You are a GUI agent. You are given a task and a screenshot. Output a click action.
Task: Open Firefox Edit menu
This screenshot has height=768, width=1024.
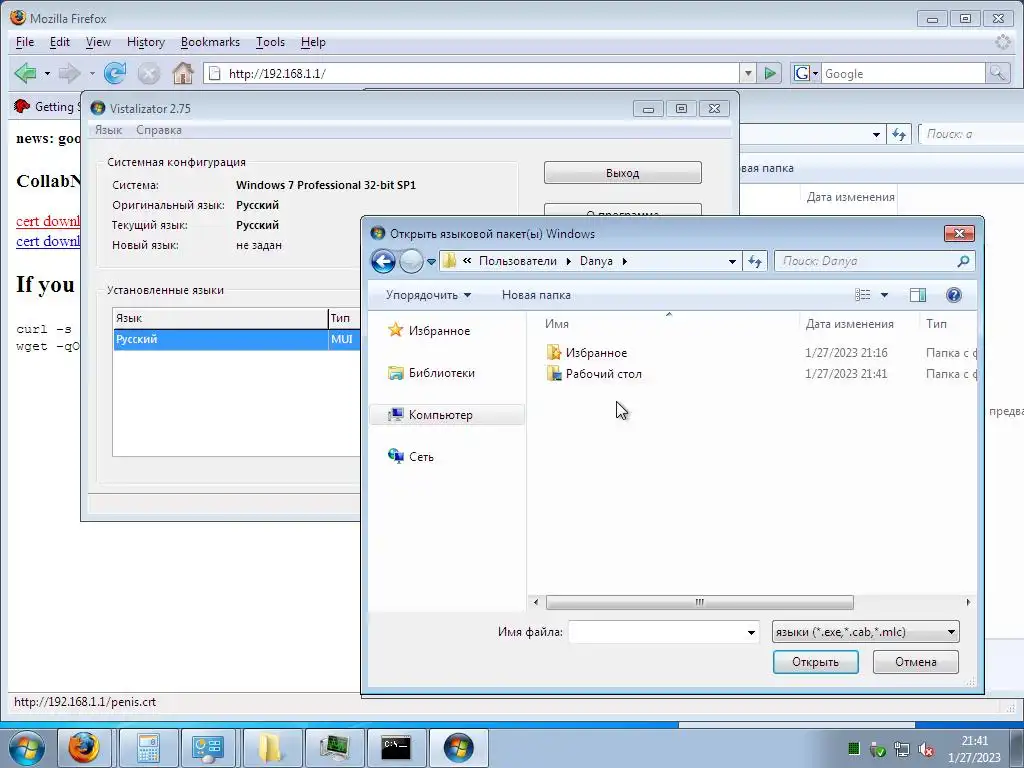pos(59,42)
